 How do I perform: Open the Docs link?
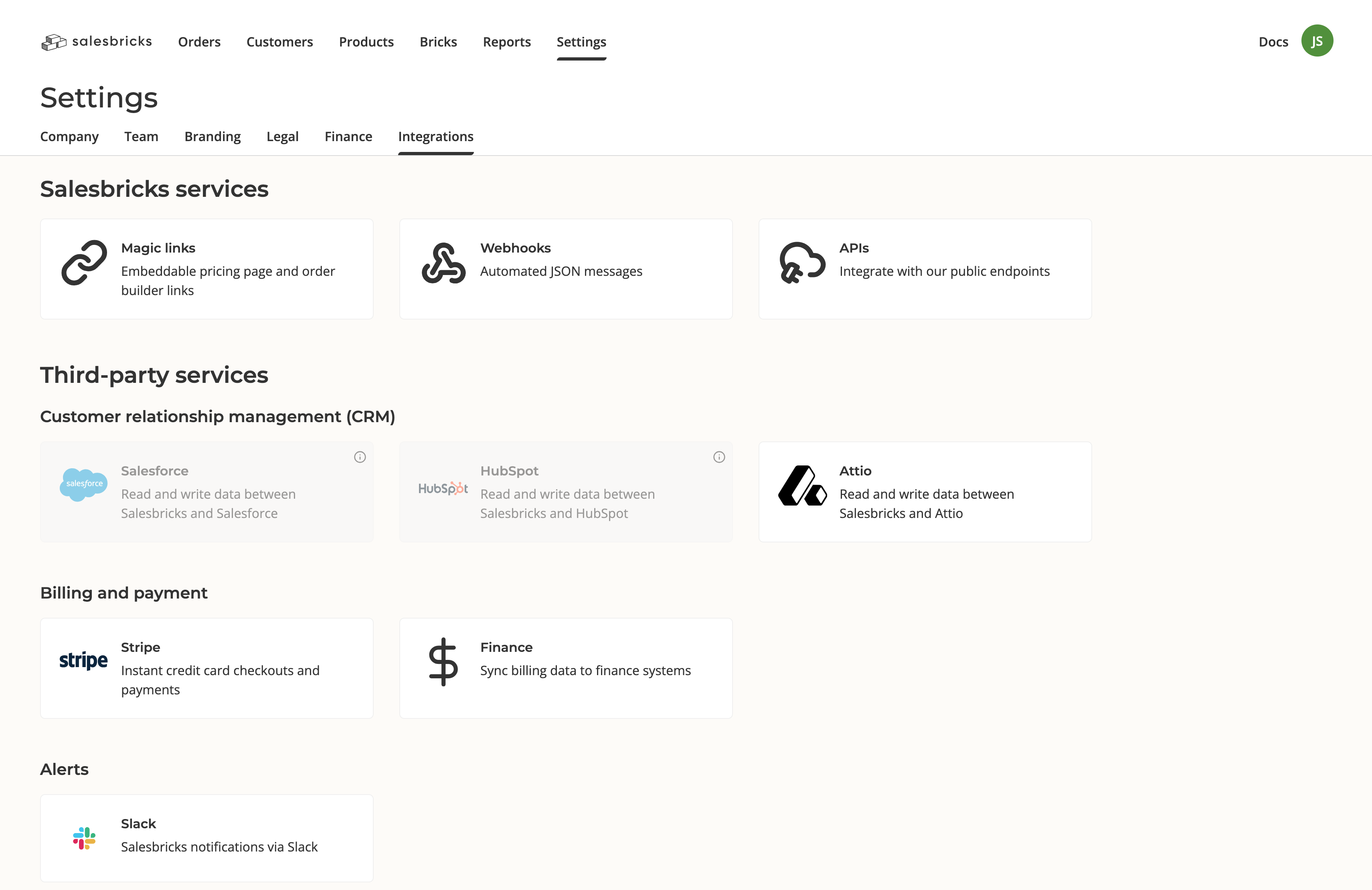1273,42
